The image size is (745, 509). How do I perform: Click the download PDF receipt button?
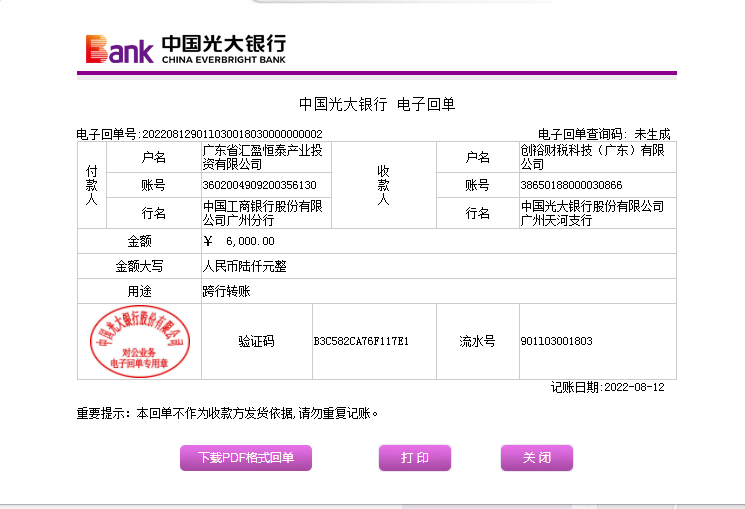click(x=246, y=458)
